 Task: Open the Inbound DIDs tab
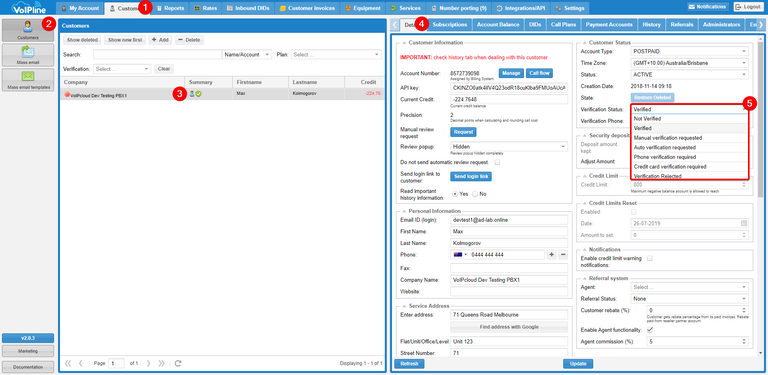pos(247,8)
